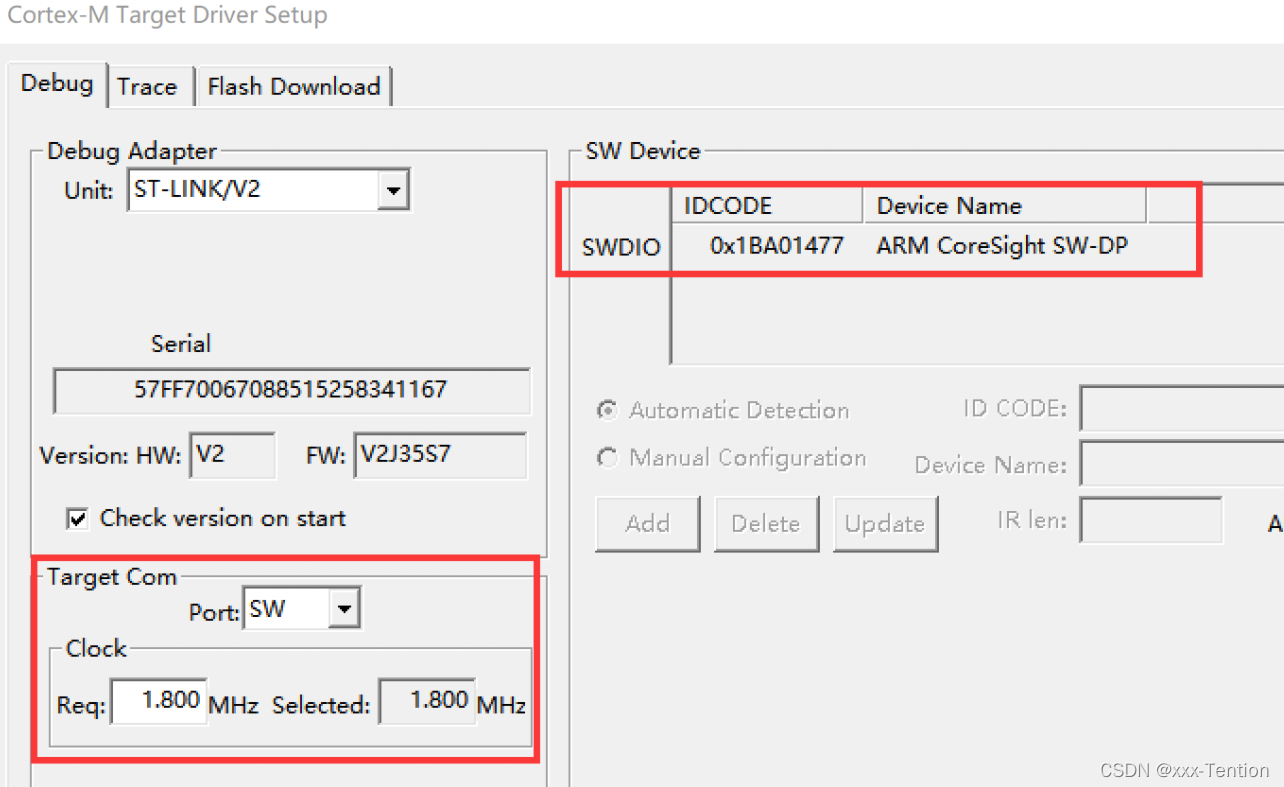The image size is (1284, 787).
Task: Select Manual Configuration radio button
Action: (x=607, y=458)
